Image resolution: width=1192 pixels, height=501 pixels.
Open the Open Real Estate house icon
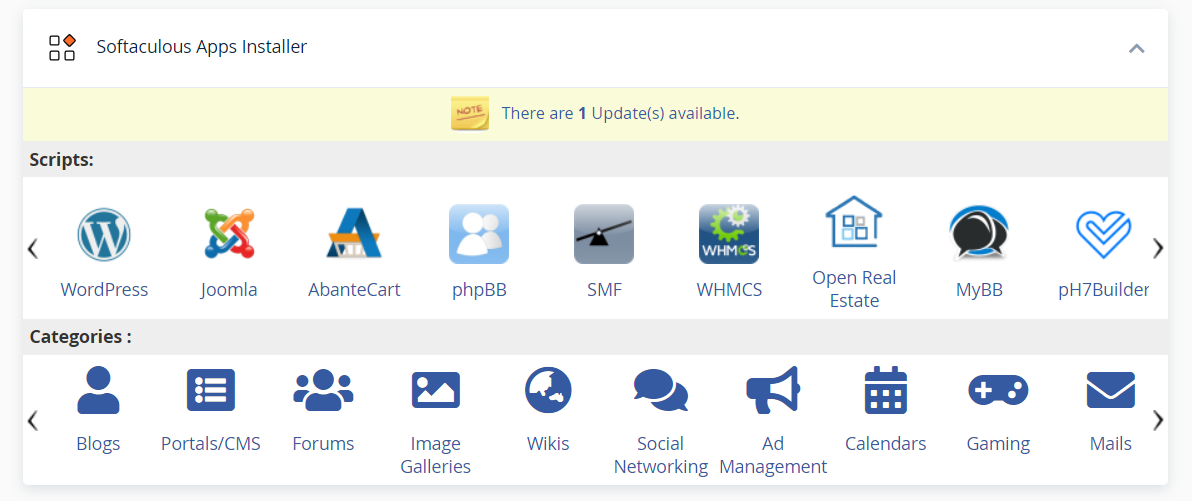854,221
